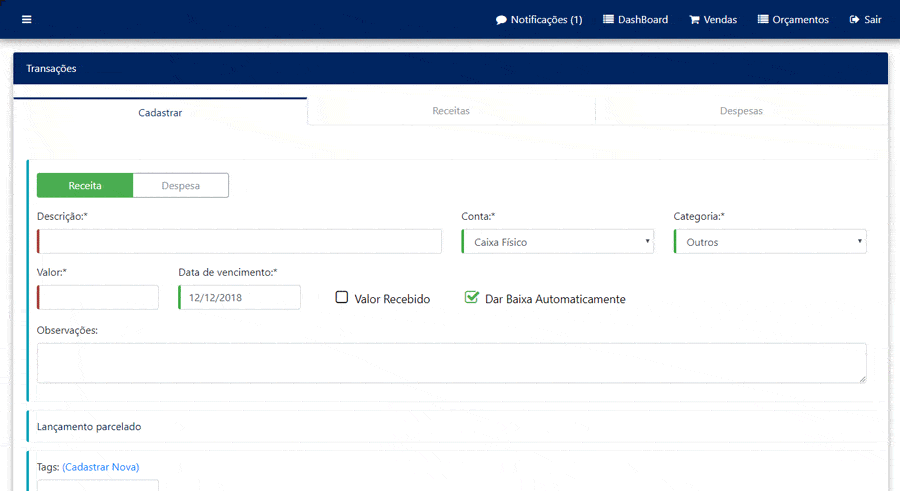The image size is (900, 491).
Task: Enable the Valor Recebido checkbox
Action: (342, 298)
